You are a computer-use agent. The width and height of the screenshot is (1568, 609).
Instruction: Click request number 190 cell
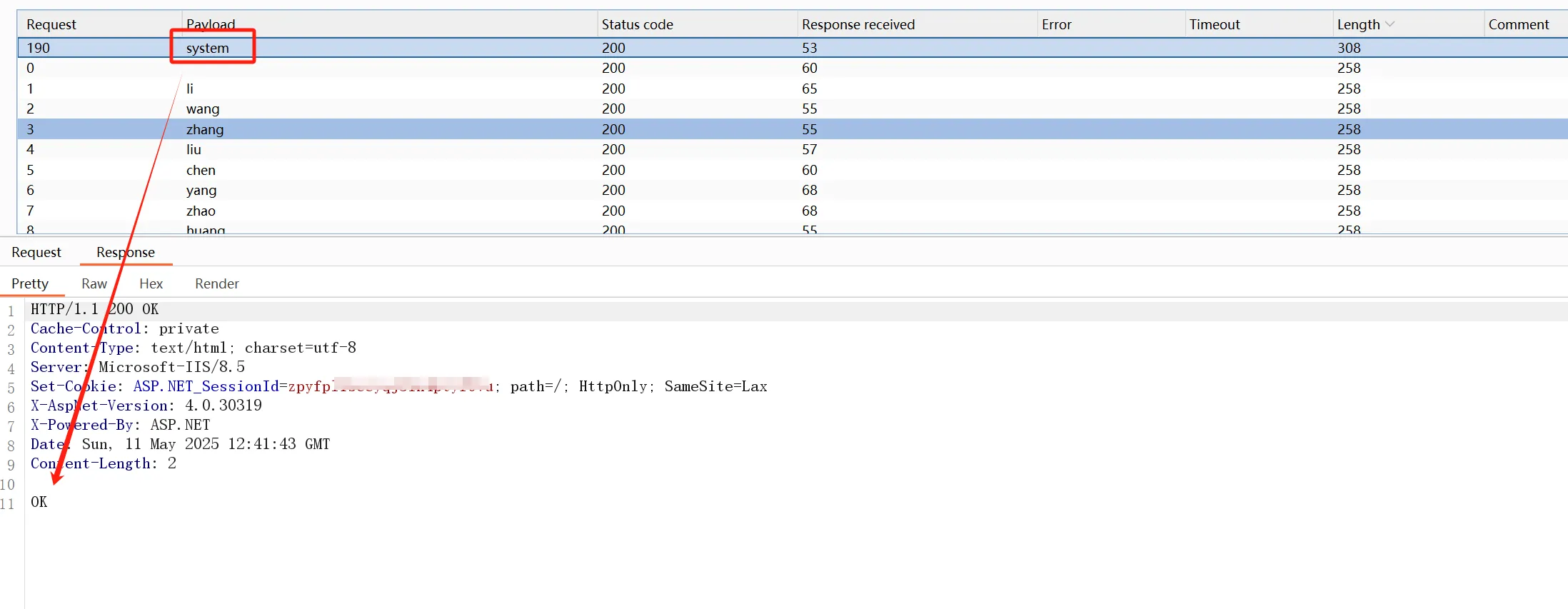(x=38, y=48)
